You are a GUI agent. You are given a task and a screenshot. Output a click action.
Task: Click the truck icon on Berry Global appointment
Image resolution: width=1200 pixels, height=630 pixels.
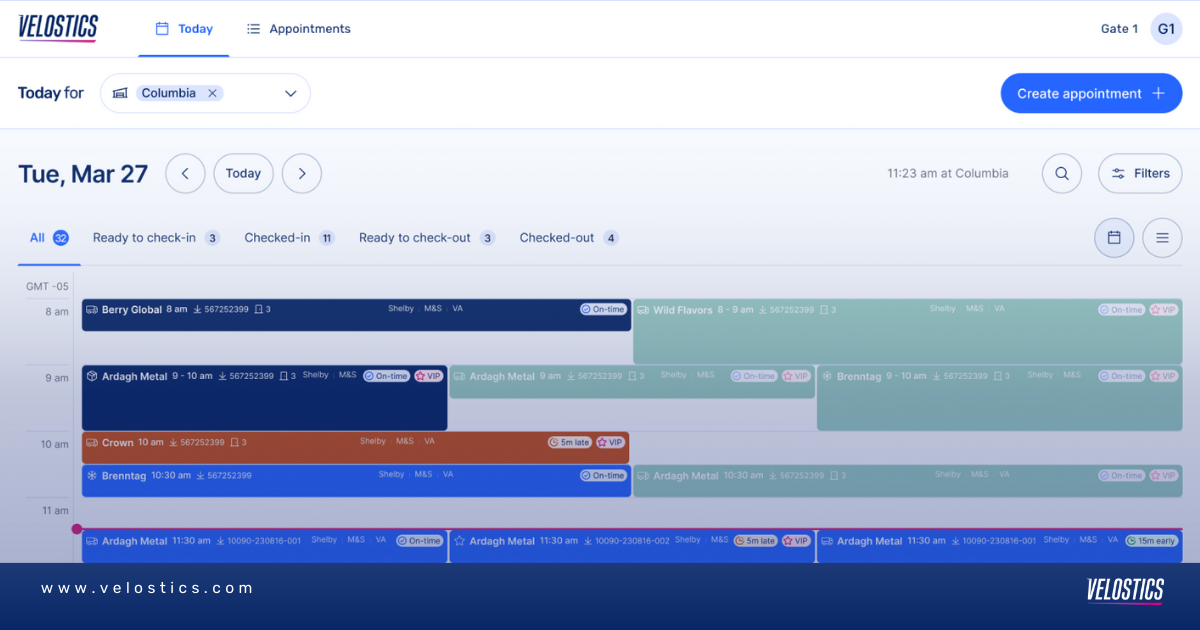(92, 310)
